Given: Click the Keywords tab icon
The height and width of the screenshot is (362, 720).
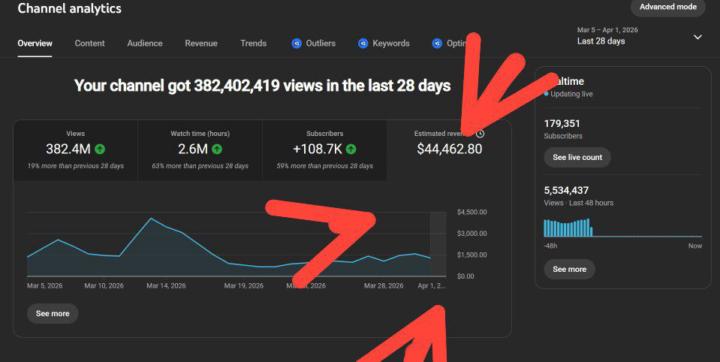Looking at the screenshot, I should pyautogui.click(x=363, y=43).
